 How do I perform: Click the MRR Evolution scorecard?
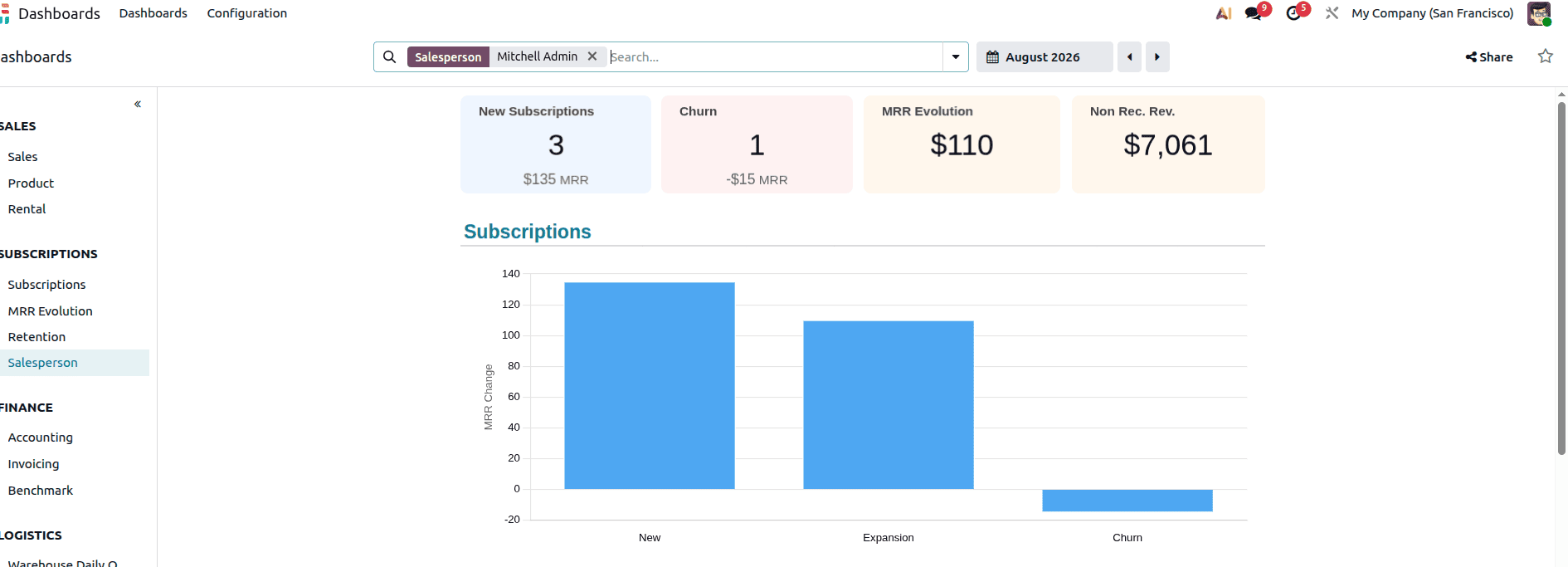(962, 144)
